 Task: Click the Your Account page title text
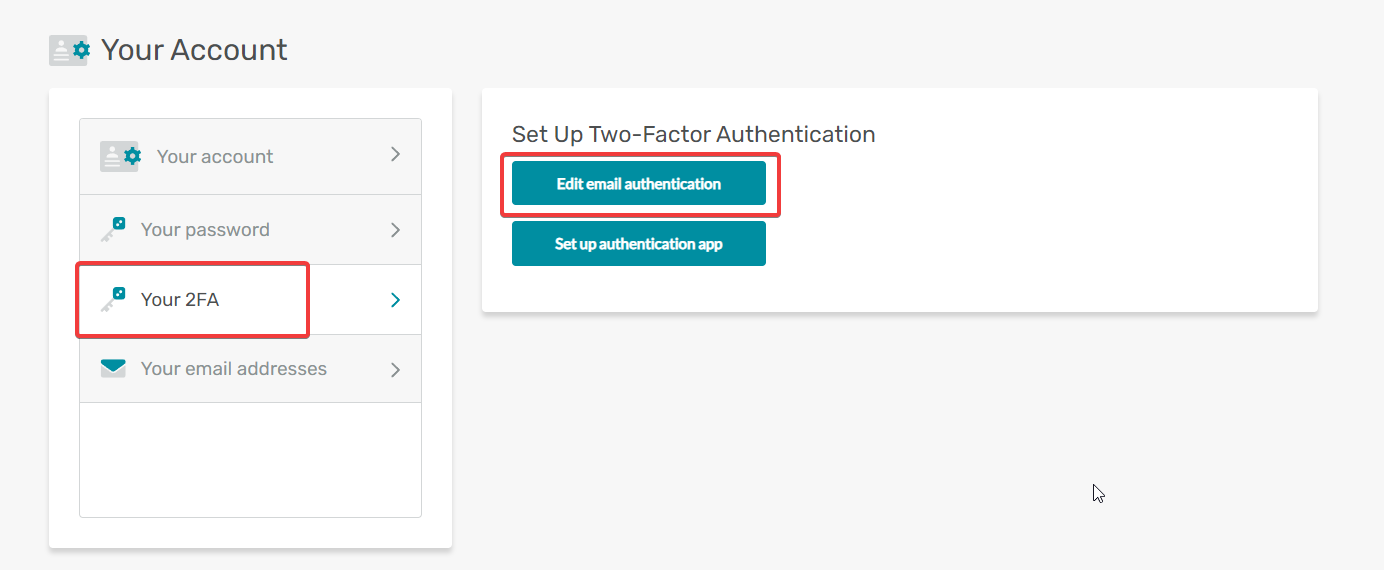(194, 50)
